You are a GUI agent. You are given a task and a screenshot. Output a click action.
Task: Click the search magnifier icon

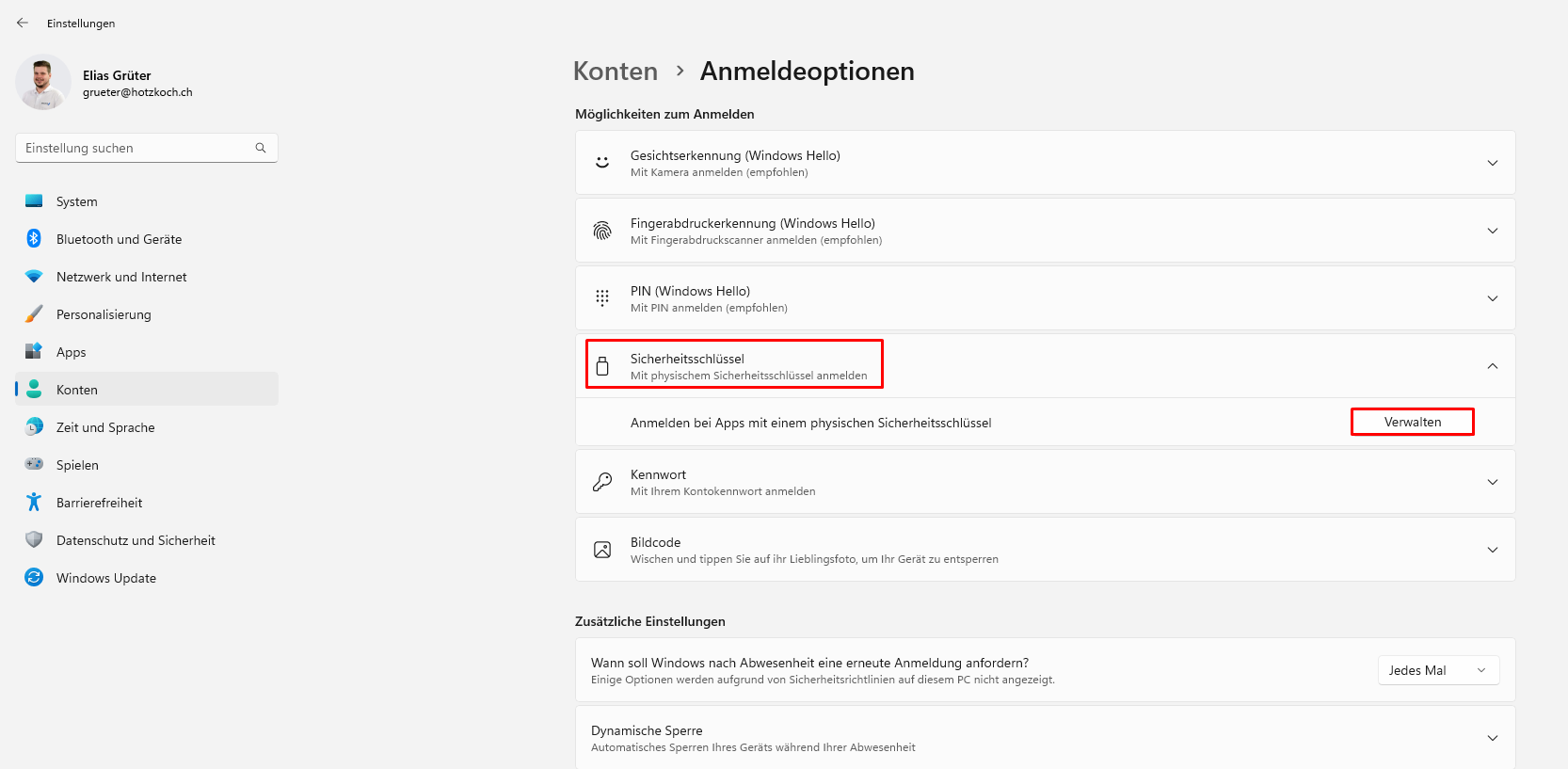click(x=261, y=148)
